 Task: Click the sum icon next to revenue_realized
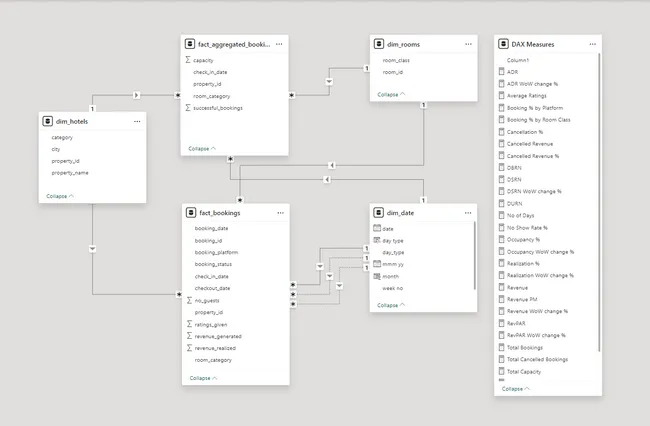point(188,348)
